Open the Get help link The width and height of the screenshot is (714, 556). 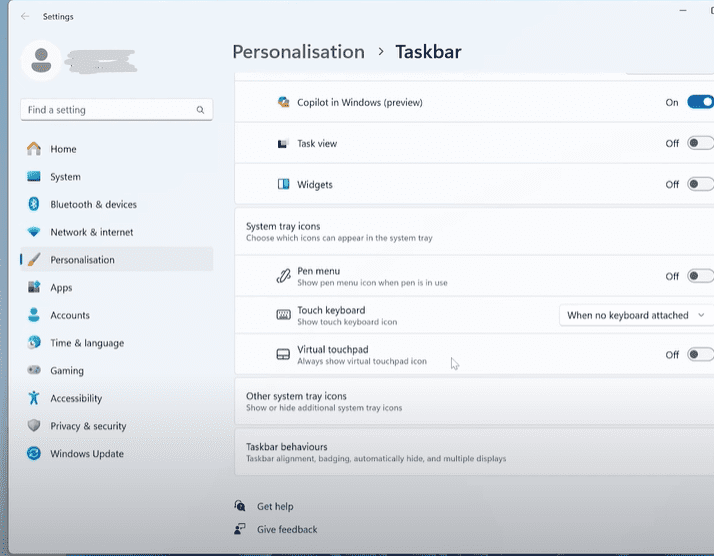point(275,506)
